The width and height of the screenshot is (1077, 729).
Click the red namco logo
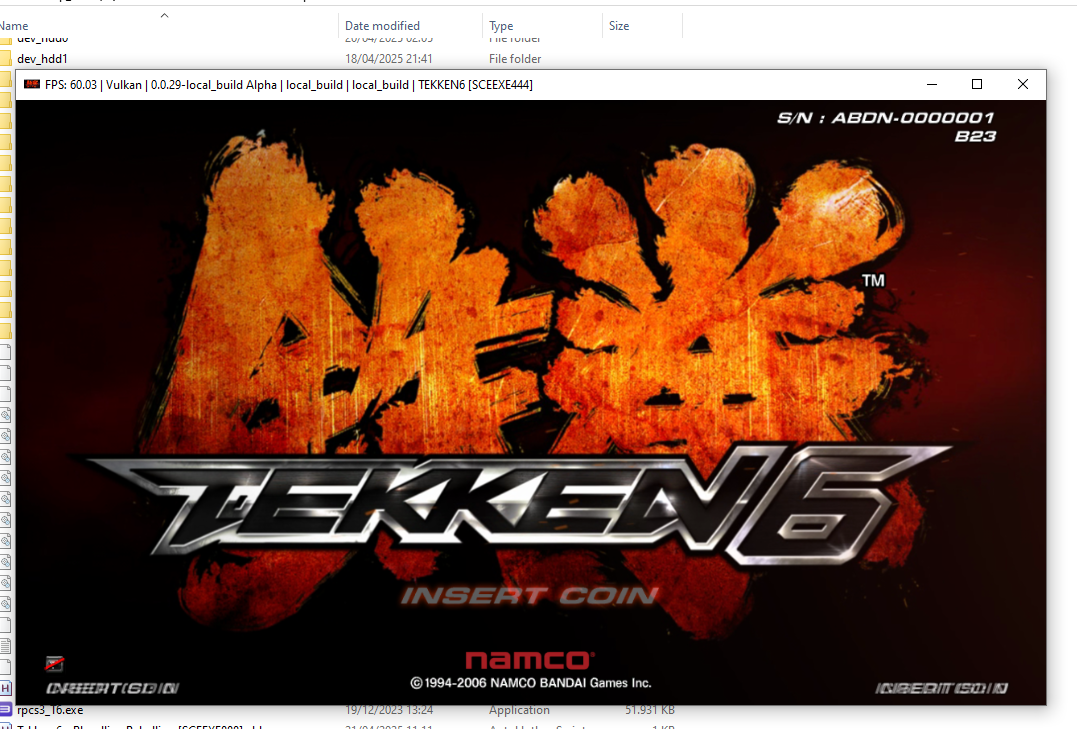[x=530, y=660]
